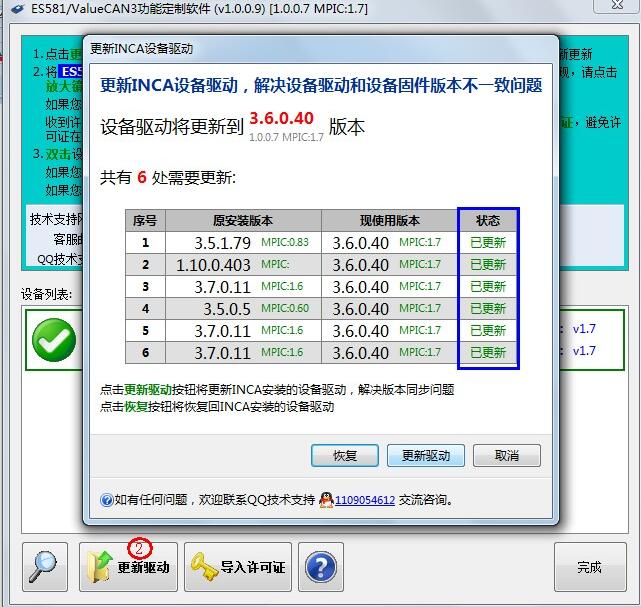Click the blue help question mark button at bottom

321,567
